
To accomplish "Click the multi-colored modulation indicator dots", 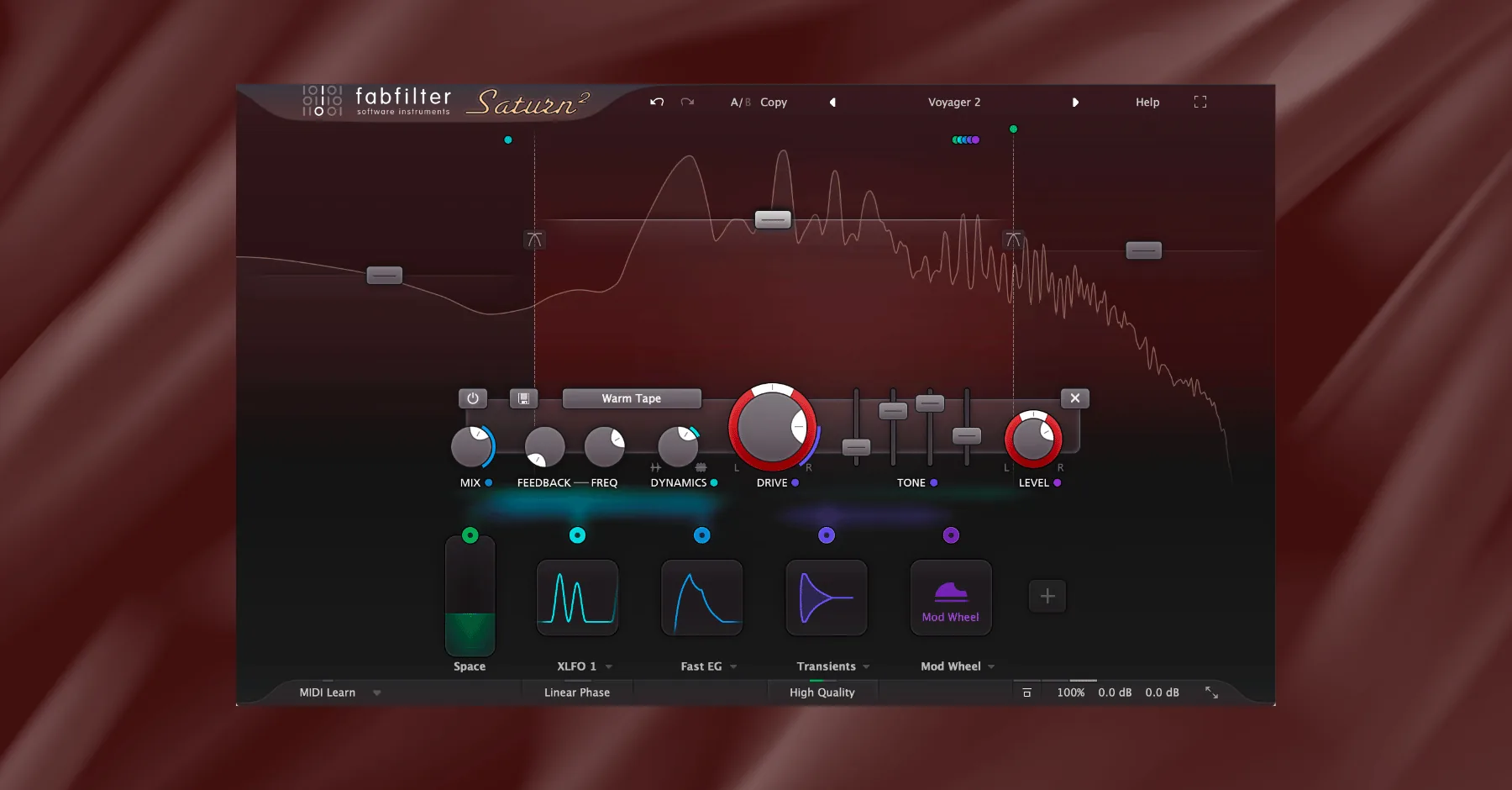I will click(965, 140).
